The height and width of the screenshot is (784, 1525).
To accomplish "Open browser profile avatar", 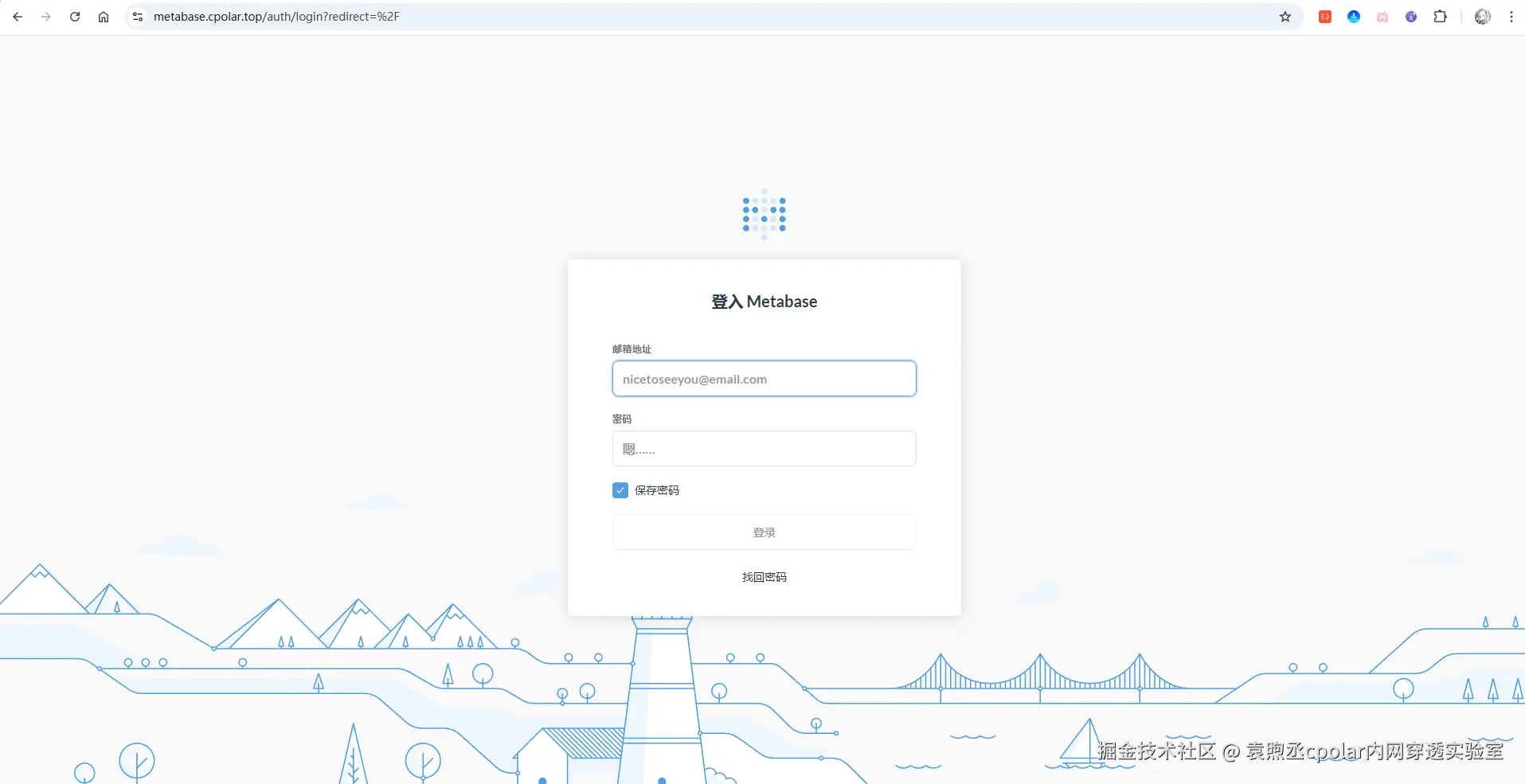I will (x=1482, y=17).
